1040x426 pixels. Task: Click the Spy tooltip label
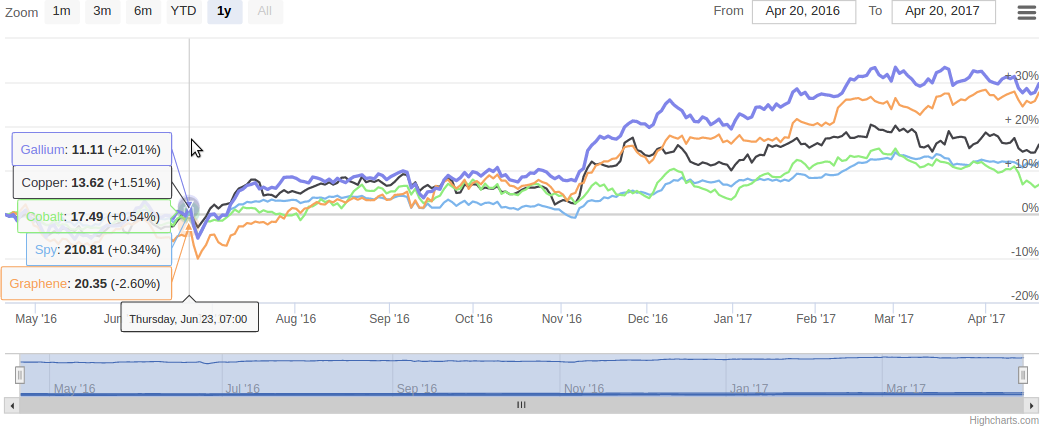(x=97, y=249)
